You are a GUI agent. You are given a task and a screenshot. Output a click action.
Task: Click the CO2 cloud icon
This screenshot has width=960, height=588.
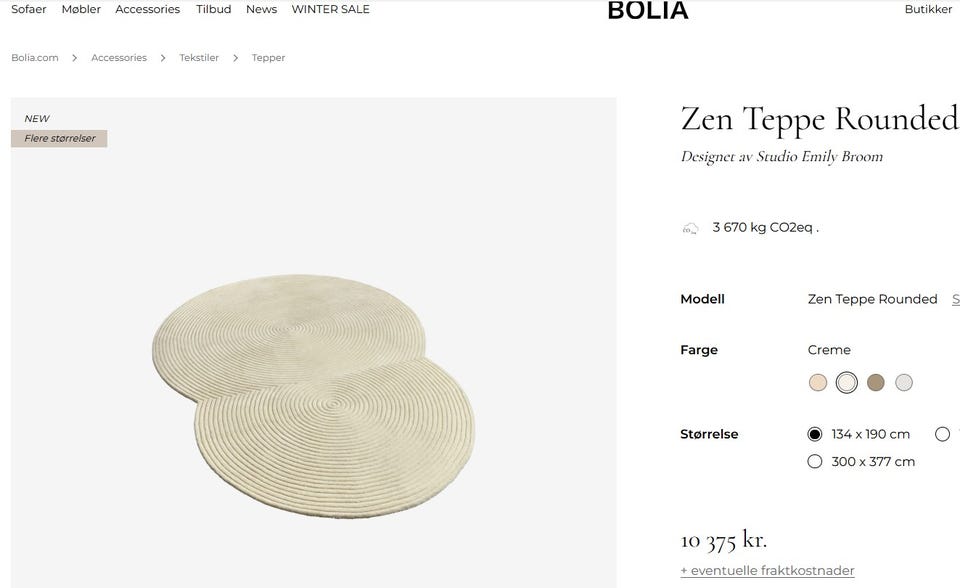point(690,228)
